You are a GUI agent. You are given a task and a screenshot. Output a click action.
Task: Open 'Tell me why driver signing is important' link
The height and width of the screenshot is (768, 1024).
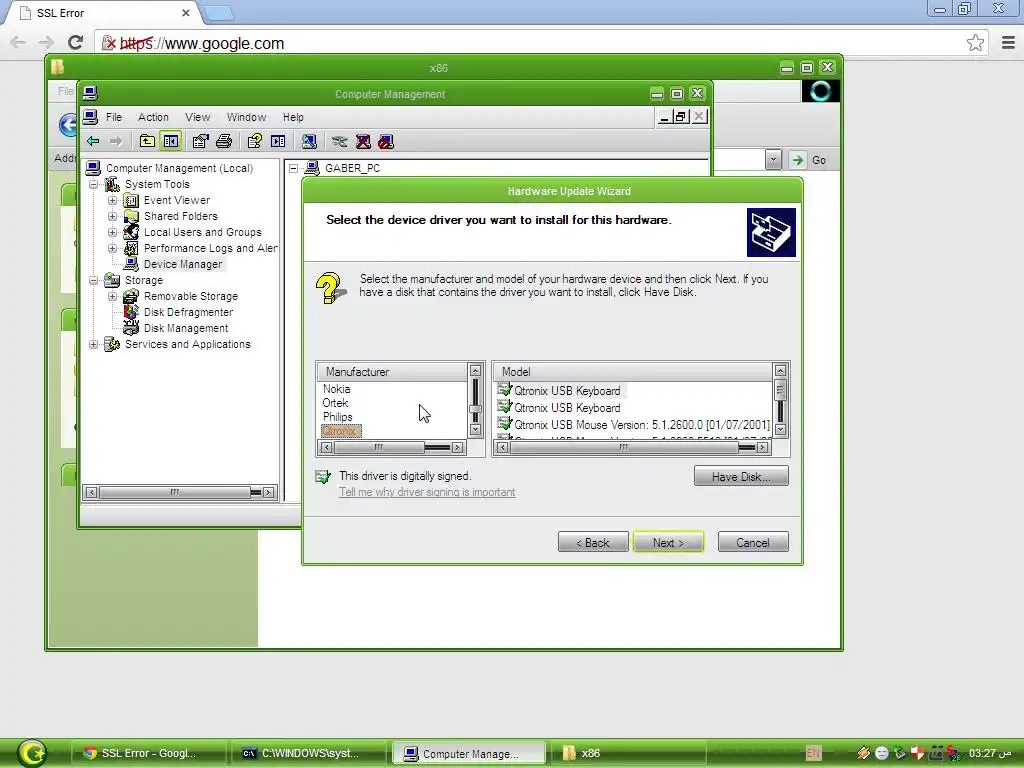point(426,492)
